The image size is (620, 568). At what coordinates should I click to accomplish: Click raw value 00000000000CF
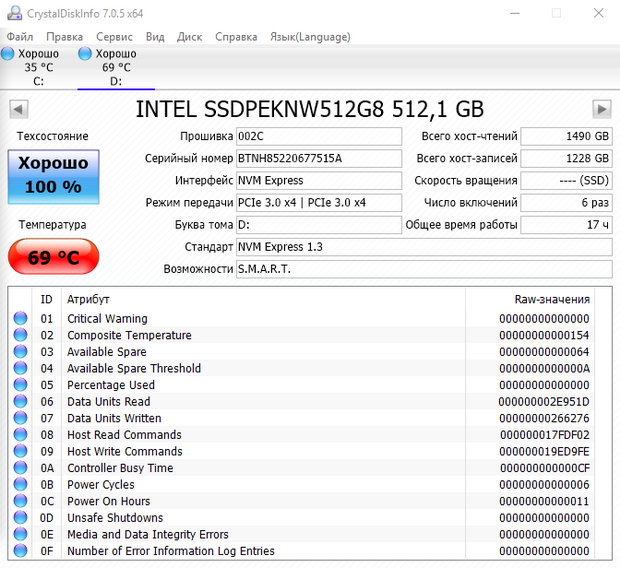[545, 468]
